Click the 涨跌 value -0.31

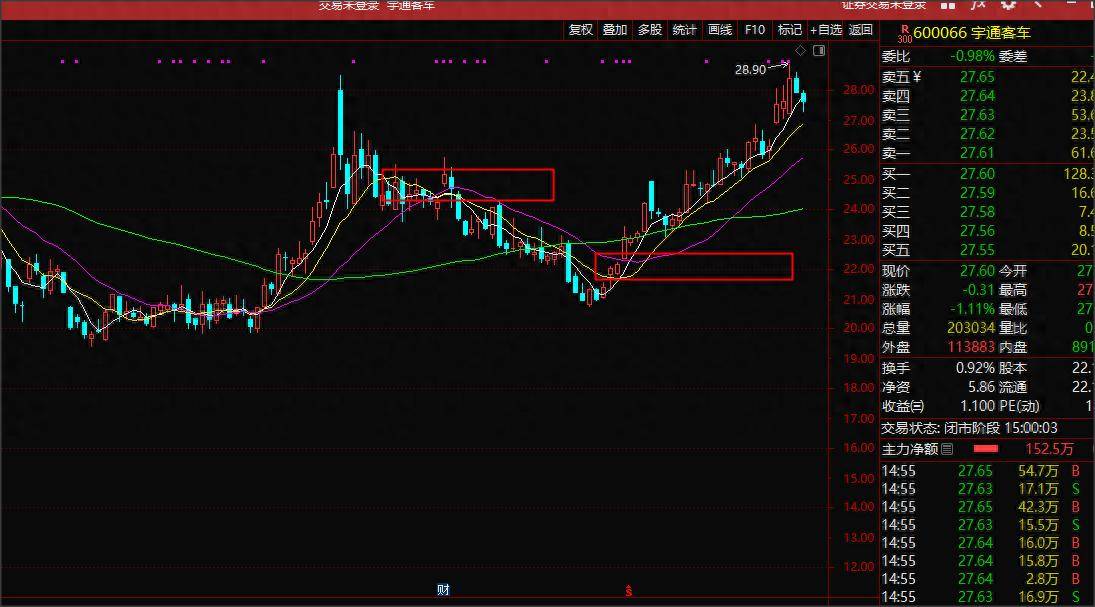point(977,290)
